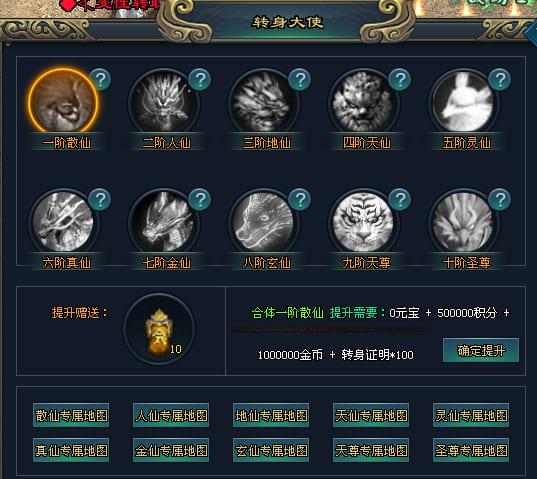The height and width of the screenshot is (479, 537).
Task: Click the reward item with quantity 10
Action: (159, 329)
